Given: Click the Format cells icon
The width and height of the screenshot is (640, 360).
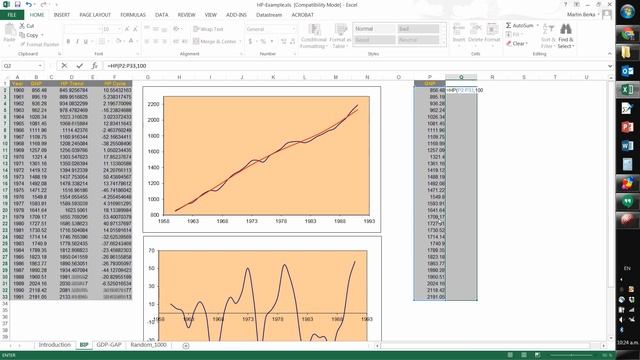Looking at the screenshot, I should tap(492, 29).
